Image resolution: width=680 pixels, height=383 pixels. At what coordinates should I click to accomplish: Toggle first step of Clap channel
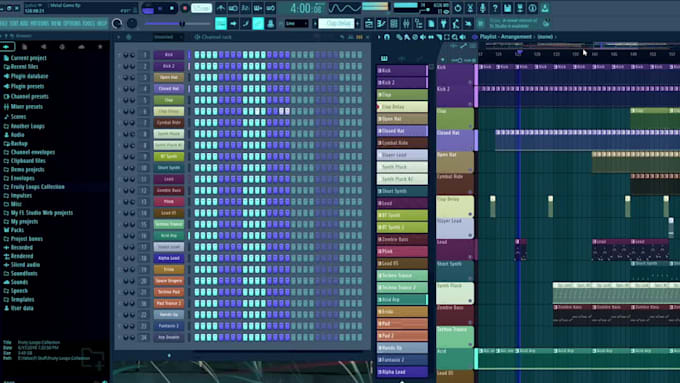point(197,100)
